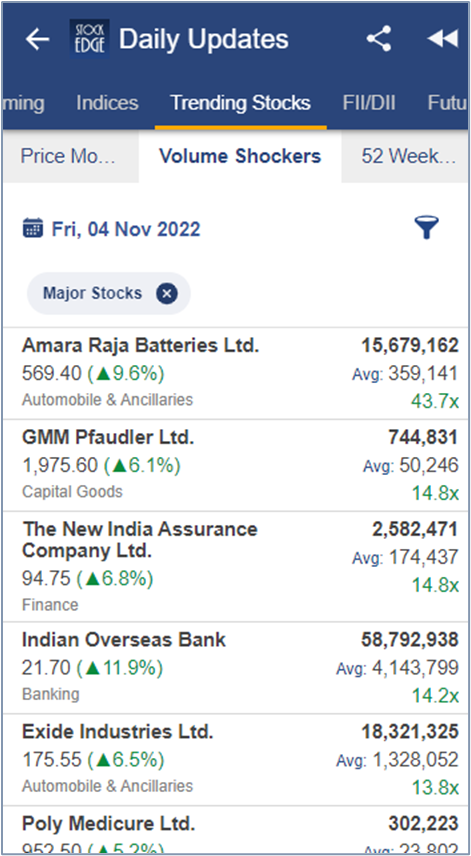Click the calendar icon next to date
471x856 pixels.
click(33, 228)
